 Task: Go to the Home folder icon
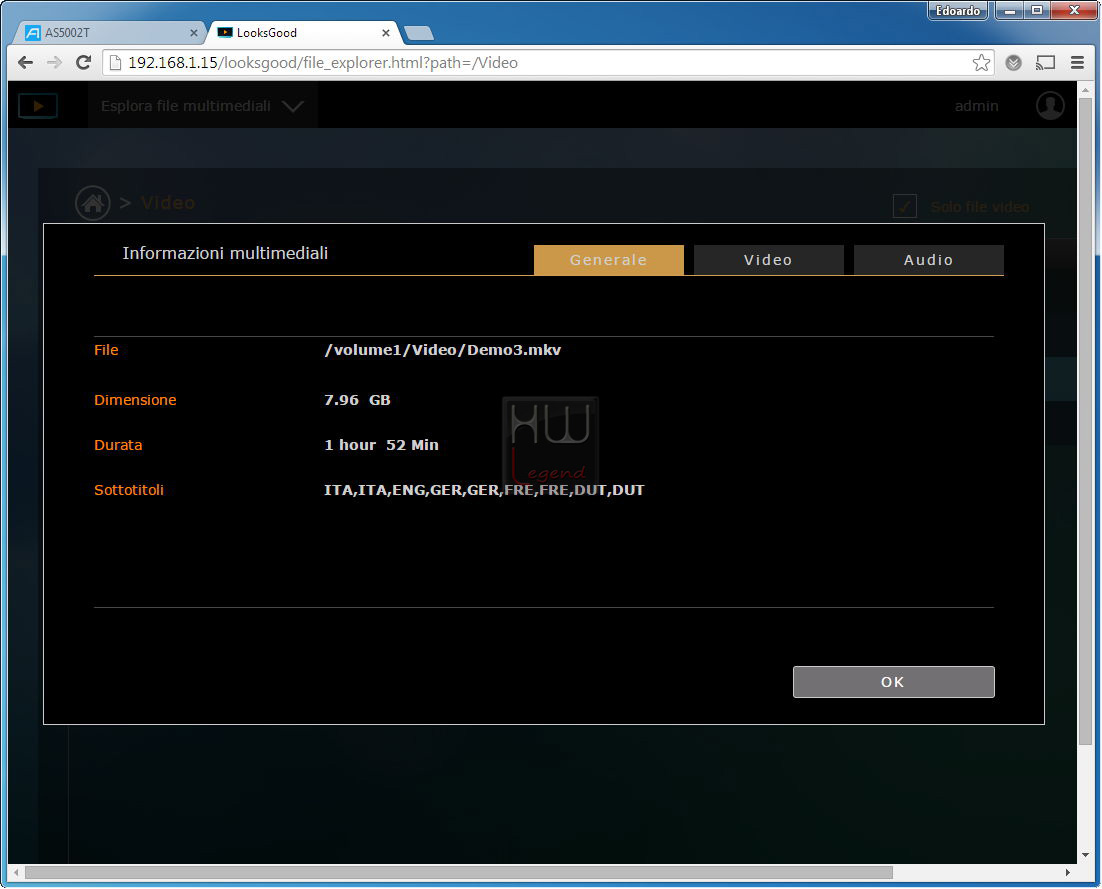point(93,203)
